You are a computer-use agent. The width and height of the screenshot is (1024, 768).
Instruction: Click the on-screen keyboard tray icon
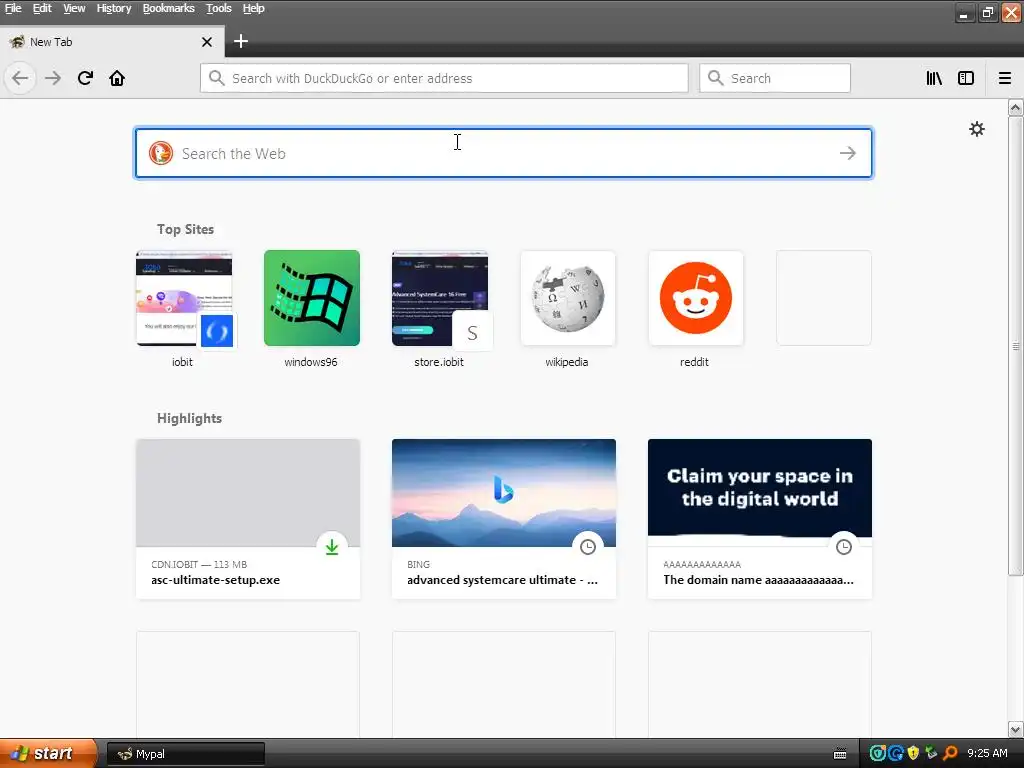point(840,754)
